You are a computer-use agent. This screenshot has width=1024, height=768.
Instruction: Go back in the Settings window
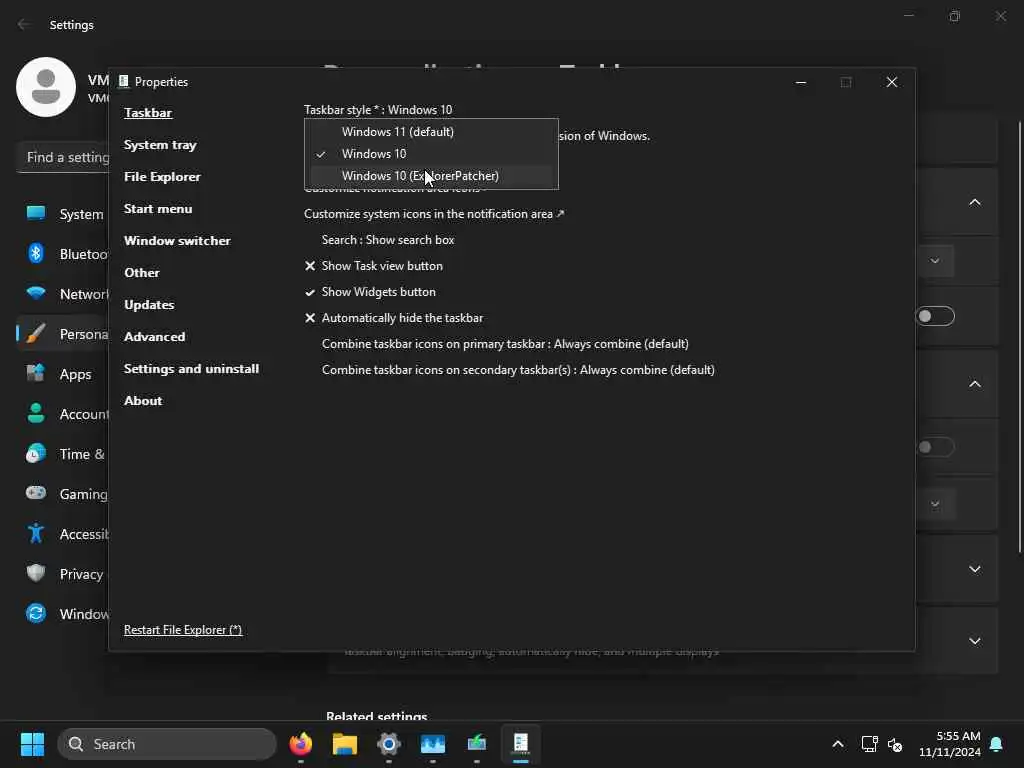24,24
